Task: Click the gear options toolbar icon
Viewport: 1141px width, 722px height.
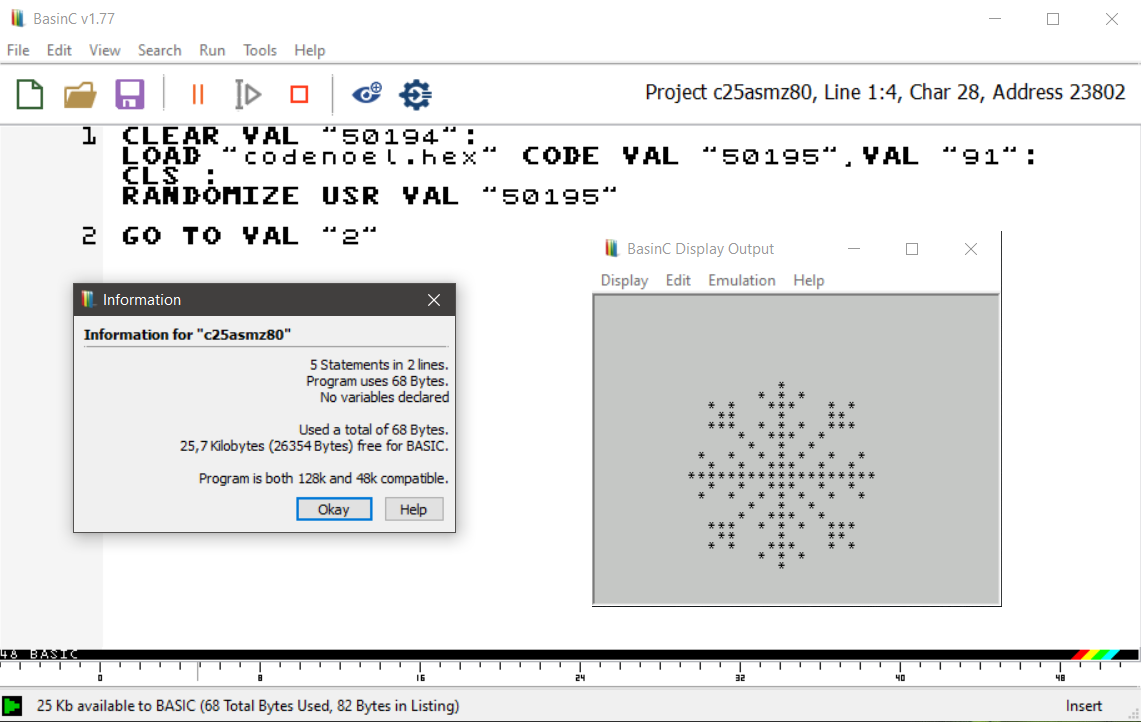Action: (415, 94)
